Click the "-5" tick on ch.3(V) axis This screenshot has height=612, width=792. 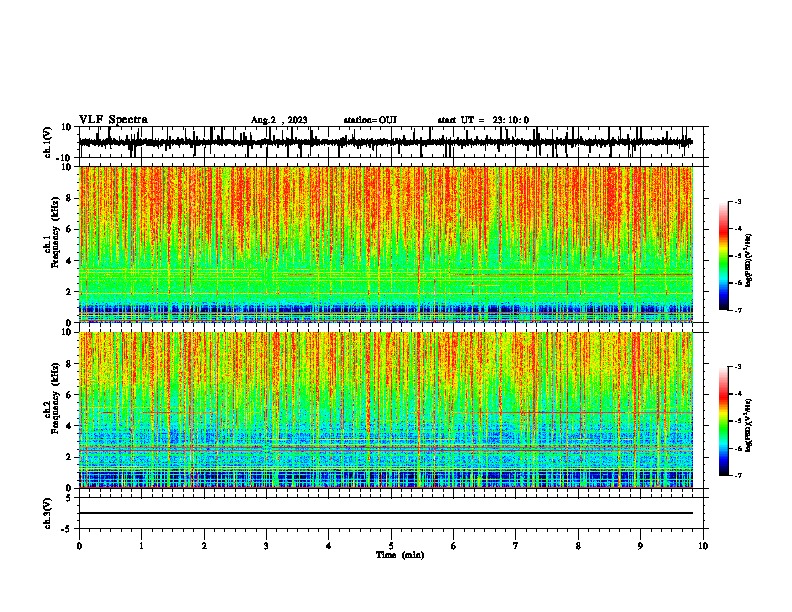[x=67, y=529]
